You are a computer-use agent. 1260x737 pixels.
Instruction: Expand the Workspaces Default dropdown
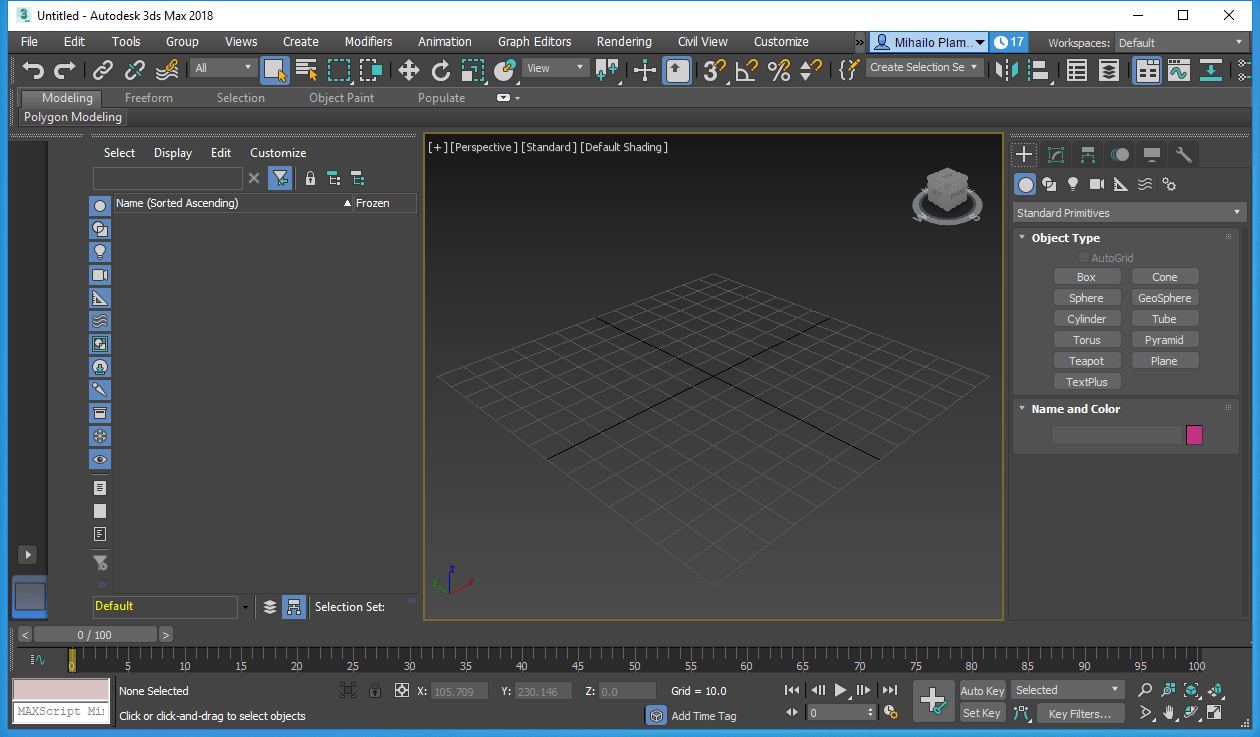tap(1180, 43)
